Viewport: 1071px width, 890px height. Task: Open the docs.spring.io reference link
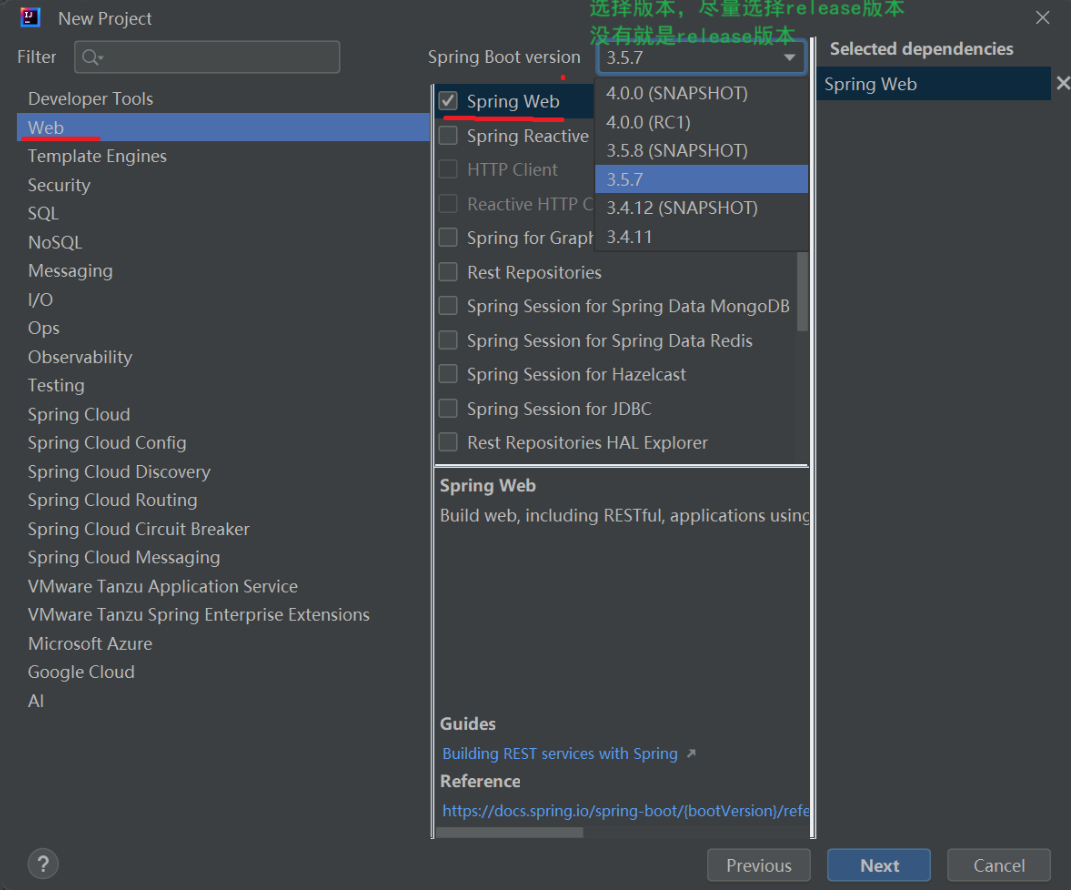pyautogui.click(x=625, y=811)
